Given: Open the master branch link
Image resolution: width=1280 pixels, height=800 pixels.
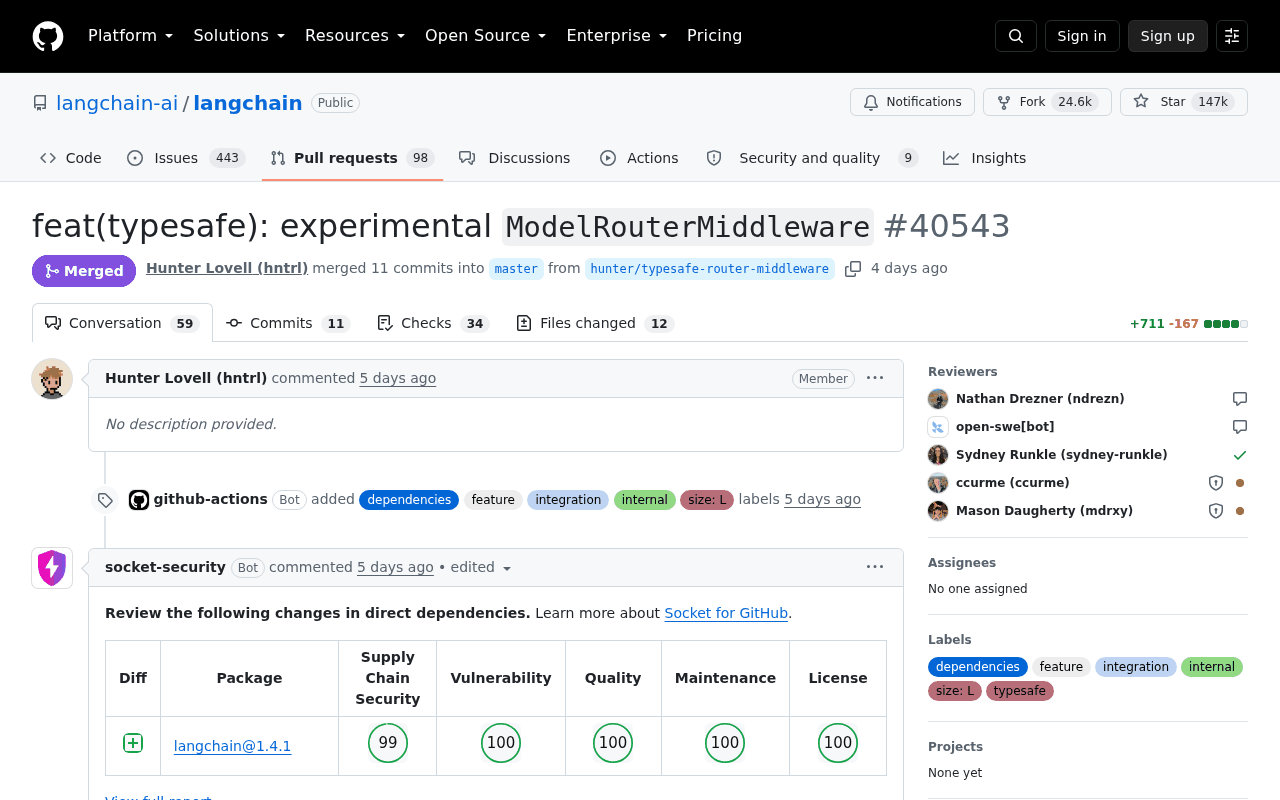Looking at the screenshot, I should click(x=516, y=269).
